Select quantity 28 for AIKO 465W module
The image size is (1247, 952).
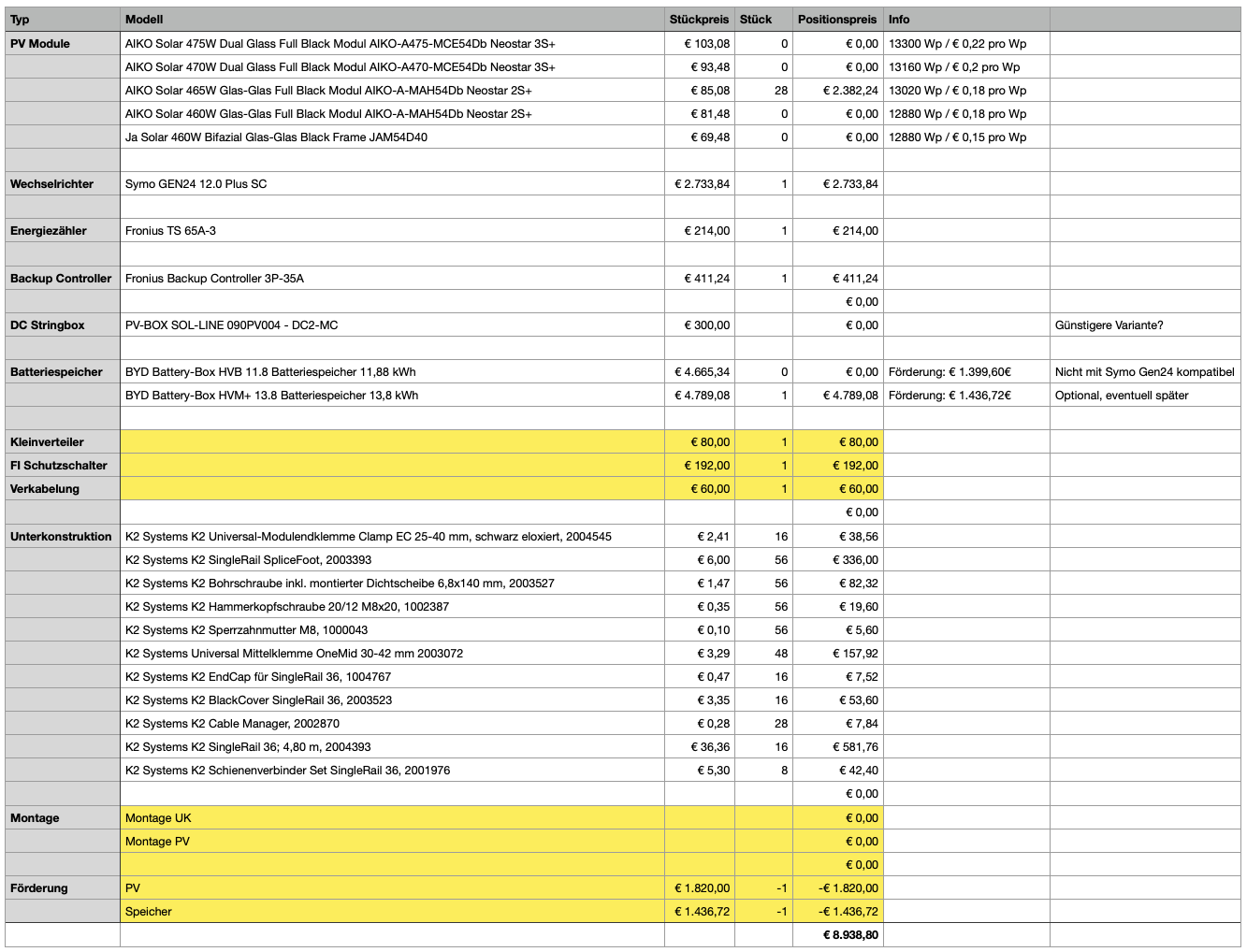(763, 91)
